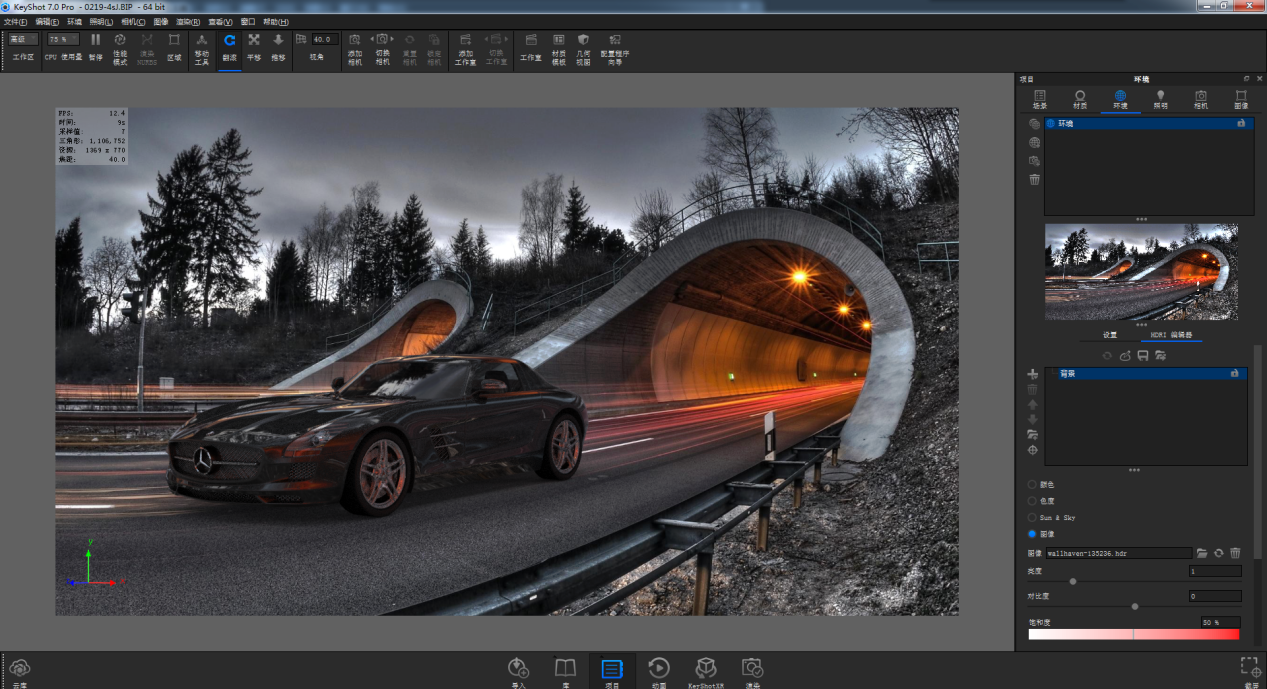The height and width of the screenshot is (689, 1267).
Task: Click the 导入 import icon
Action: tap(518, 668)
